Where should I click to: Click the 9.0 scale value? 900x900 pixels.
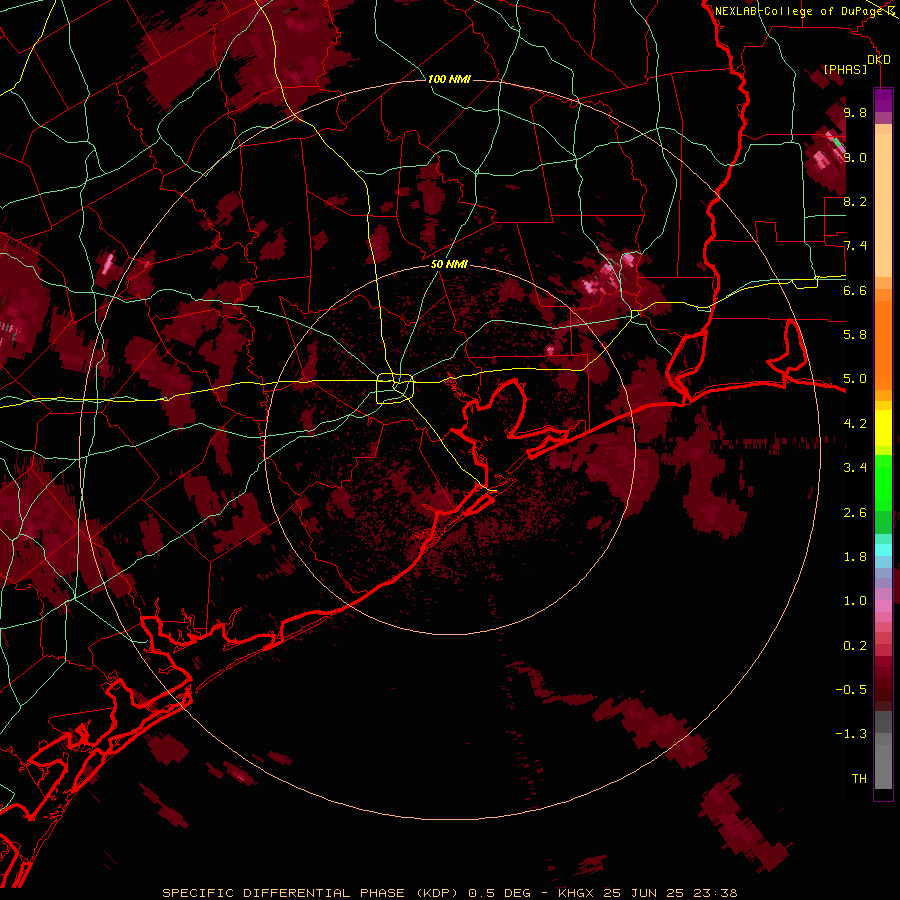click(x=855, y=157)
